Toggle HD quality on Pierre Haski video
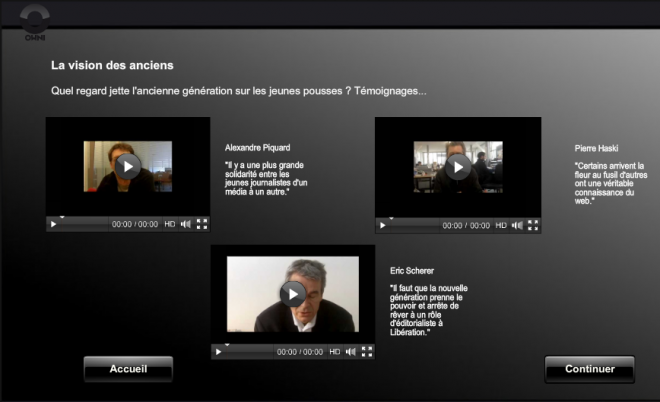 [501, 225]
